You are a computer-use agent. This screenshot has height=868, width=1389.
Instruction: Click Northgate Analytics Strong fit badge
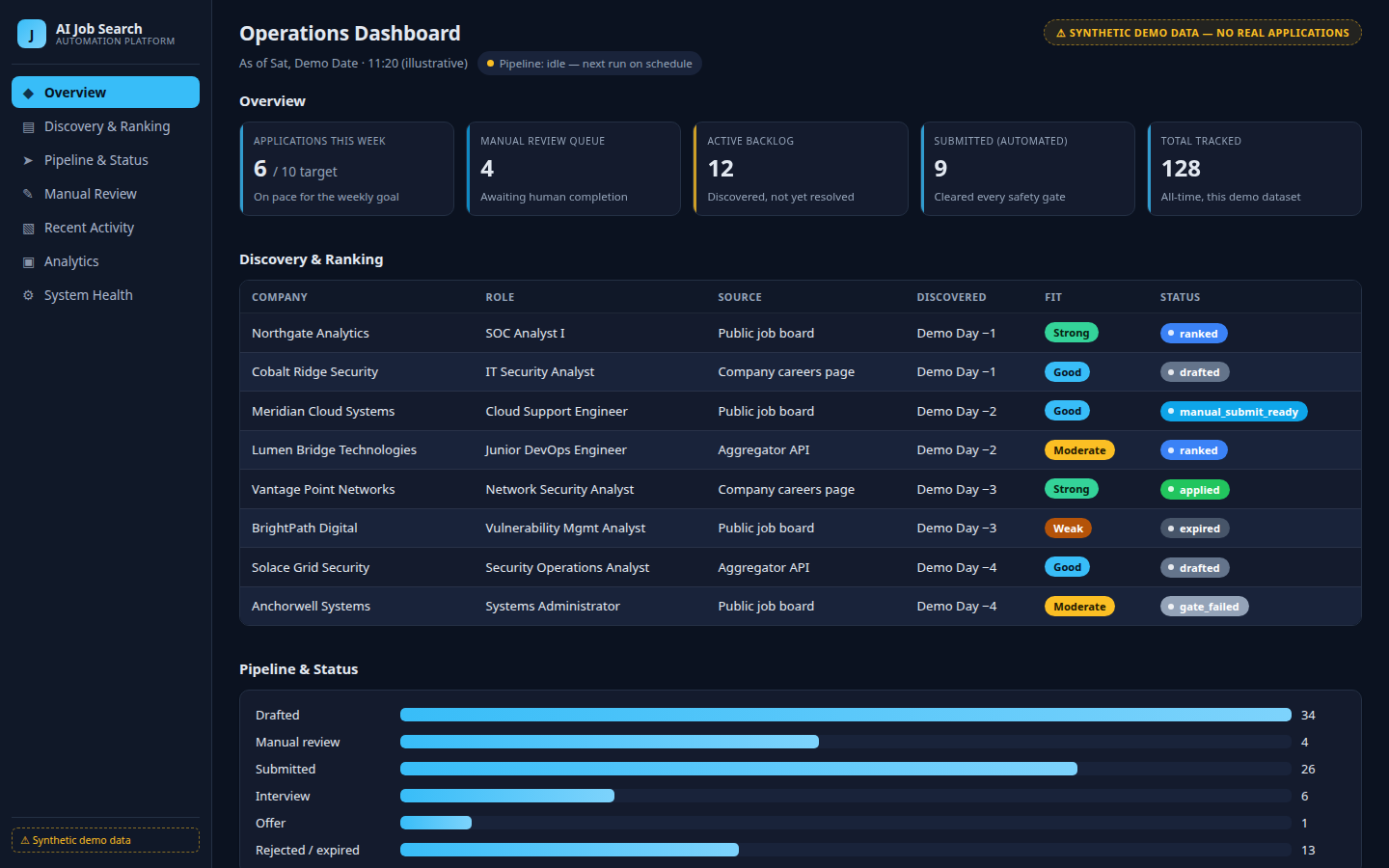[x=1071, y=333]
